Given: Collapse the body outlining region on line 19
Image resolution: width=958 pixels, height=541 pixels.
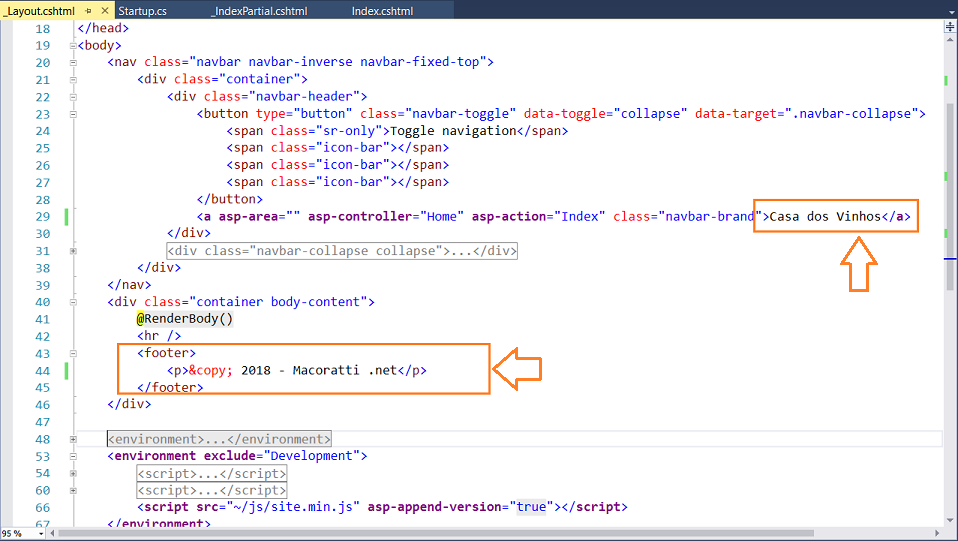Looking at the screenshot, I should click(73, 46).
